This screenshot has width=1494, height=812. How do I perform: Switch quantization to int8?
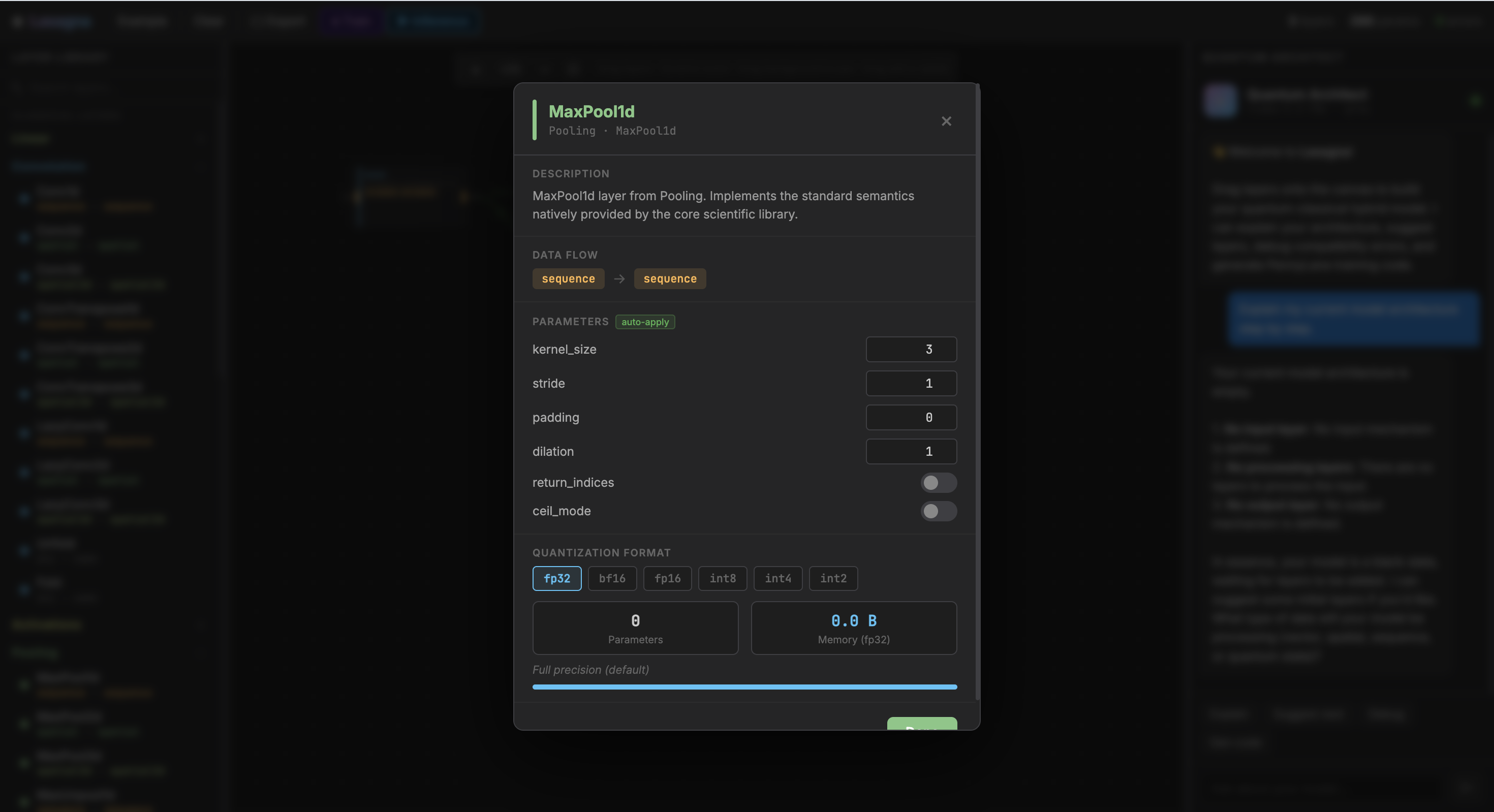point(722,578)
